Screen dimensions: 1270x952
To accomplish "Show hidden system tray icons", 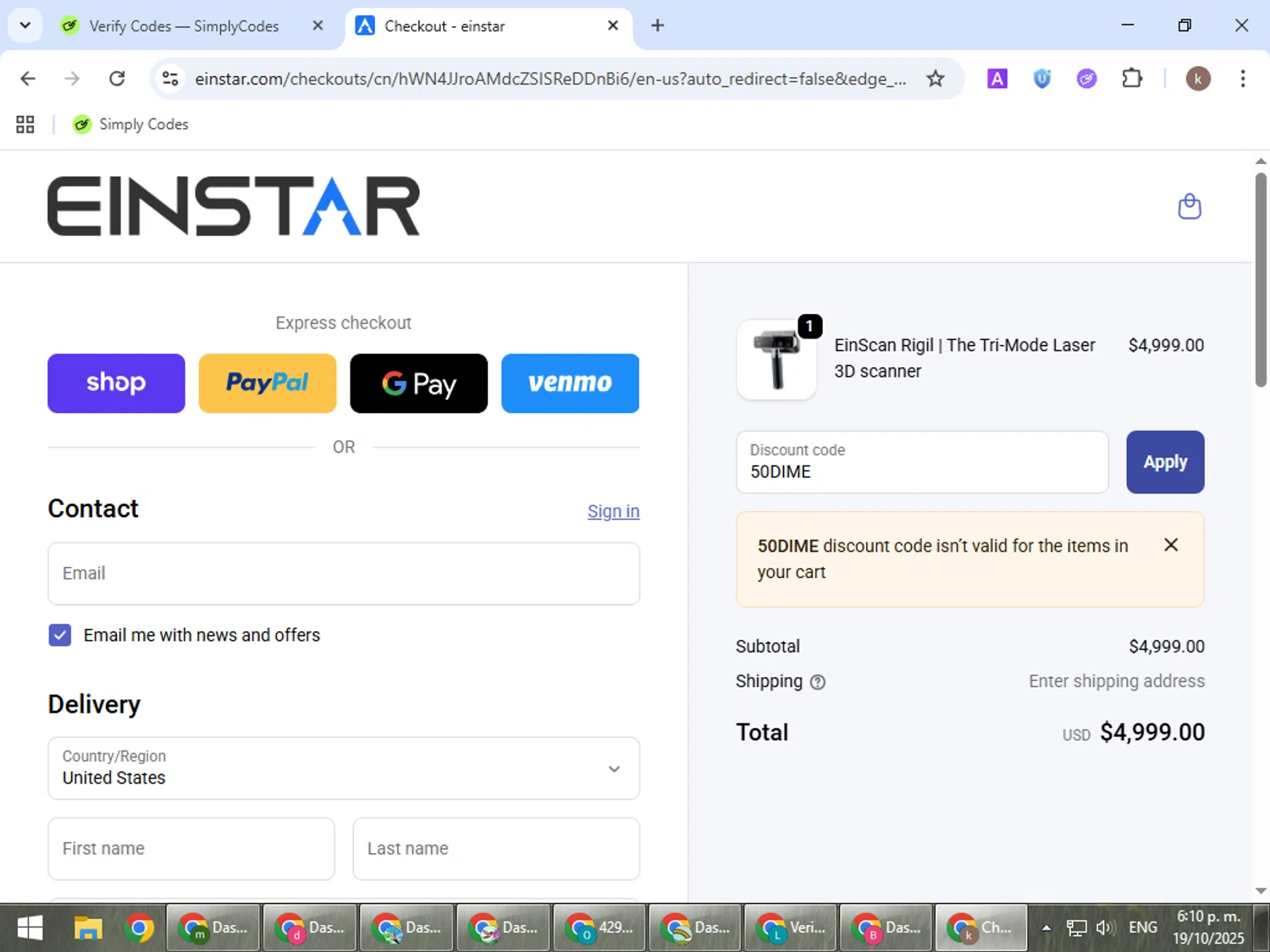I will [x=1046, y=928].
